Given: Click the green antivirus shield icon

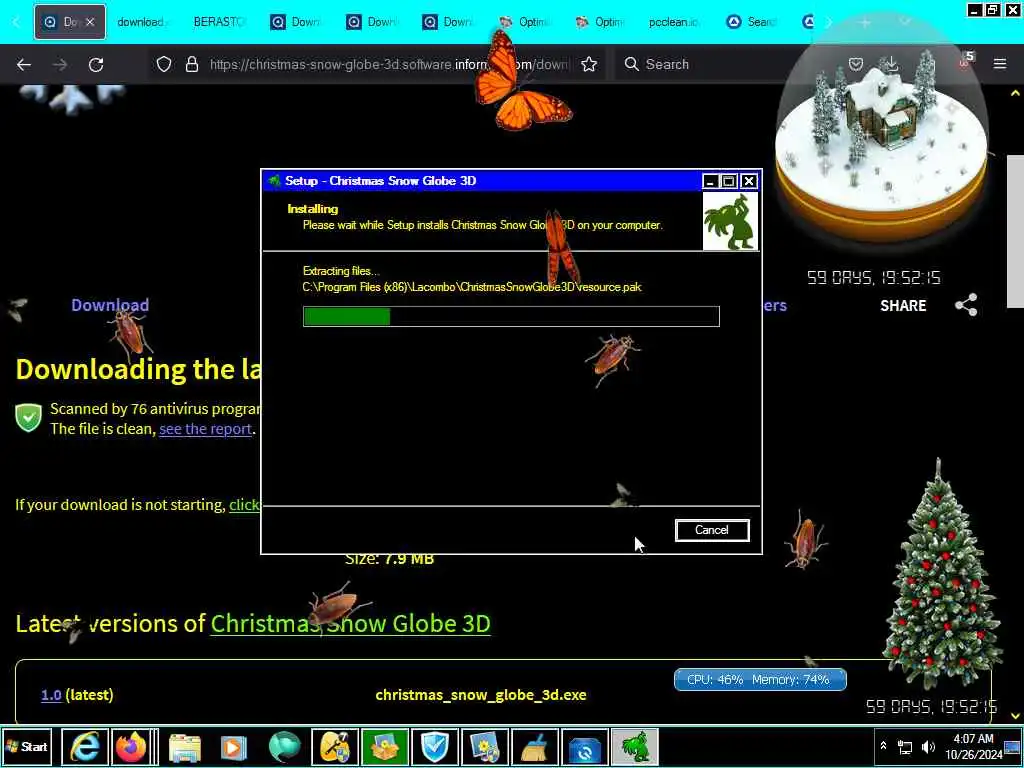Looking at the screenshot, I should click(29, 418).
